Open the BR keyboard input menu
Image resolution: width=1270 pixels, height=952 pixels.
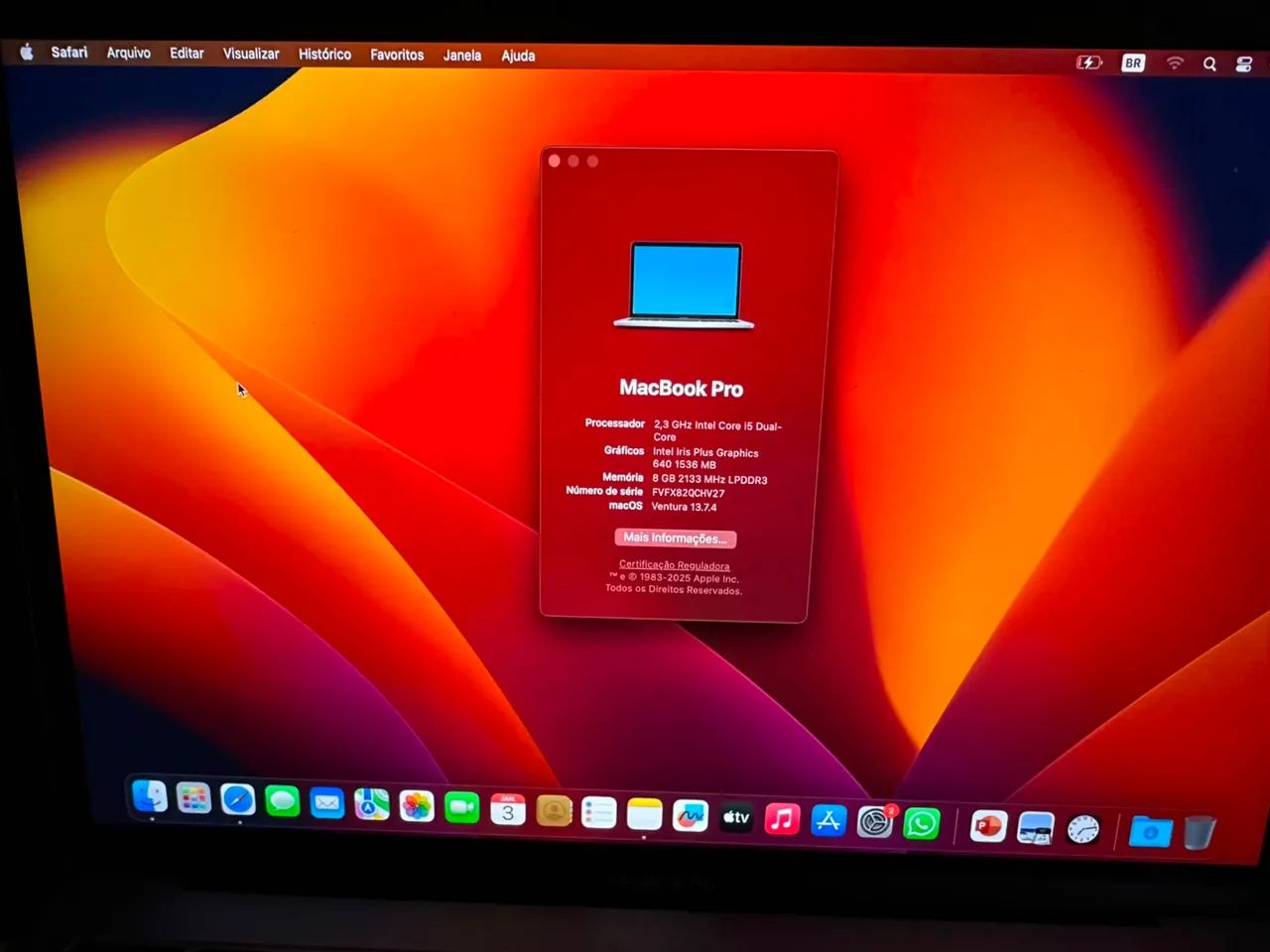click(x=1133, y=62)
